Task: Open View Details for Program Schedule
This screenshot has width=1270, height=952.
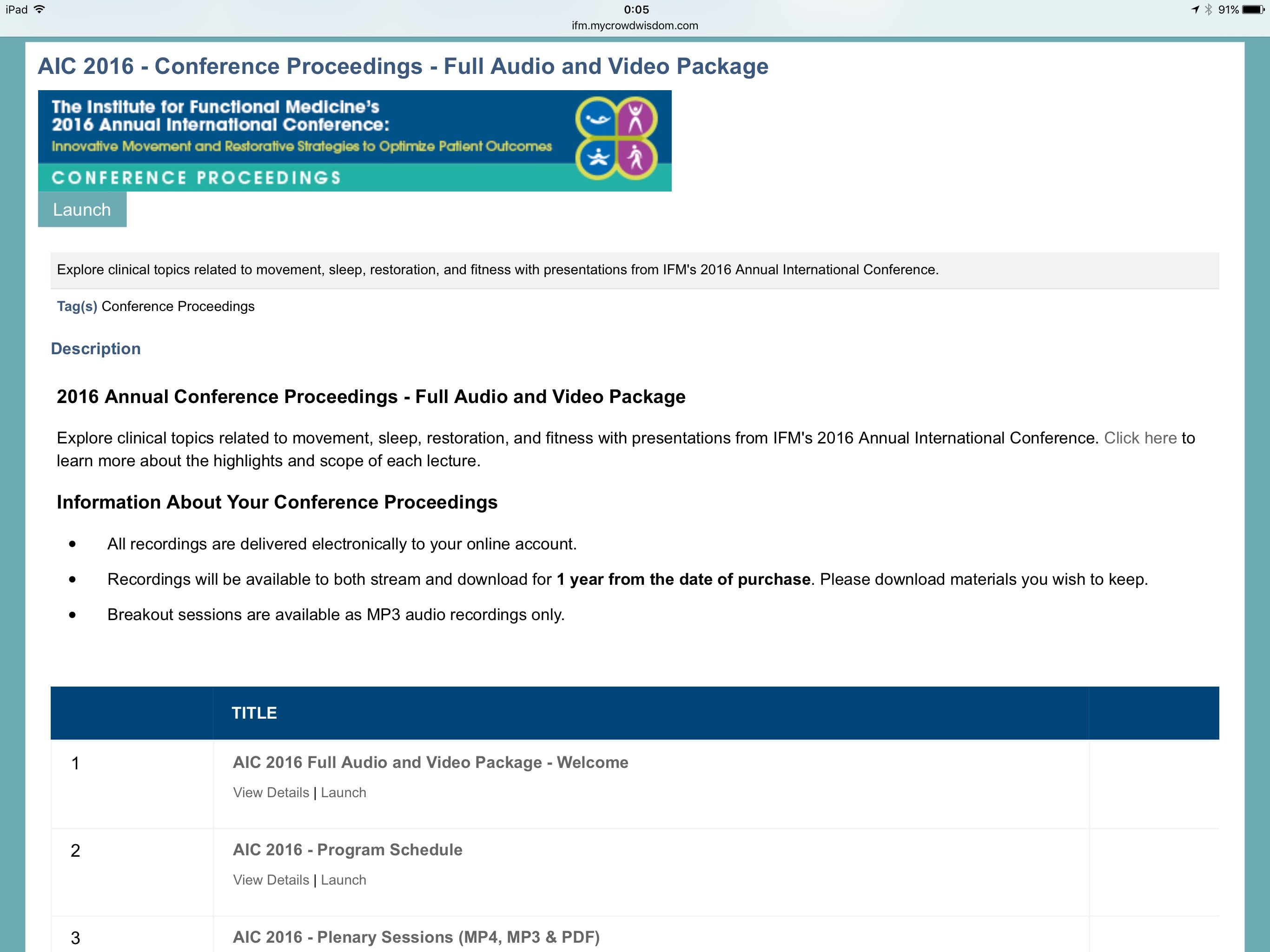Action: [x=271, y=879]
